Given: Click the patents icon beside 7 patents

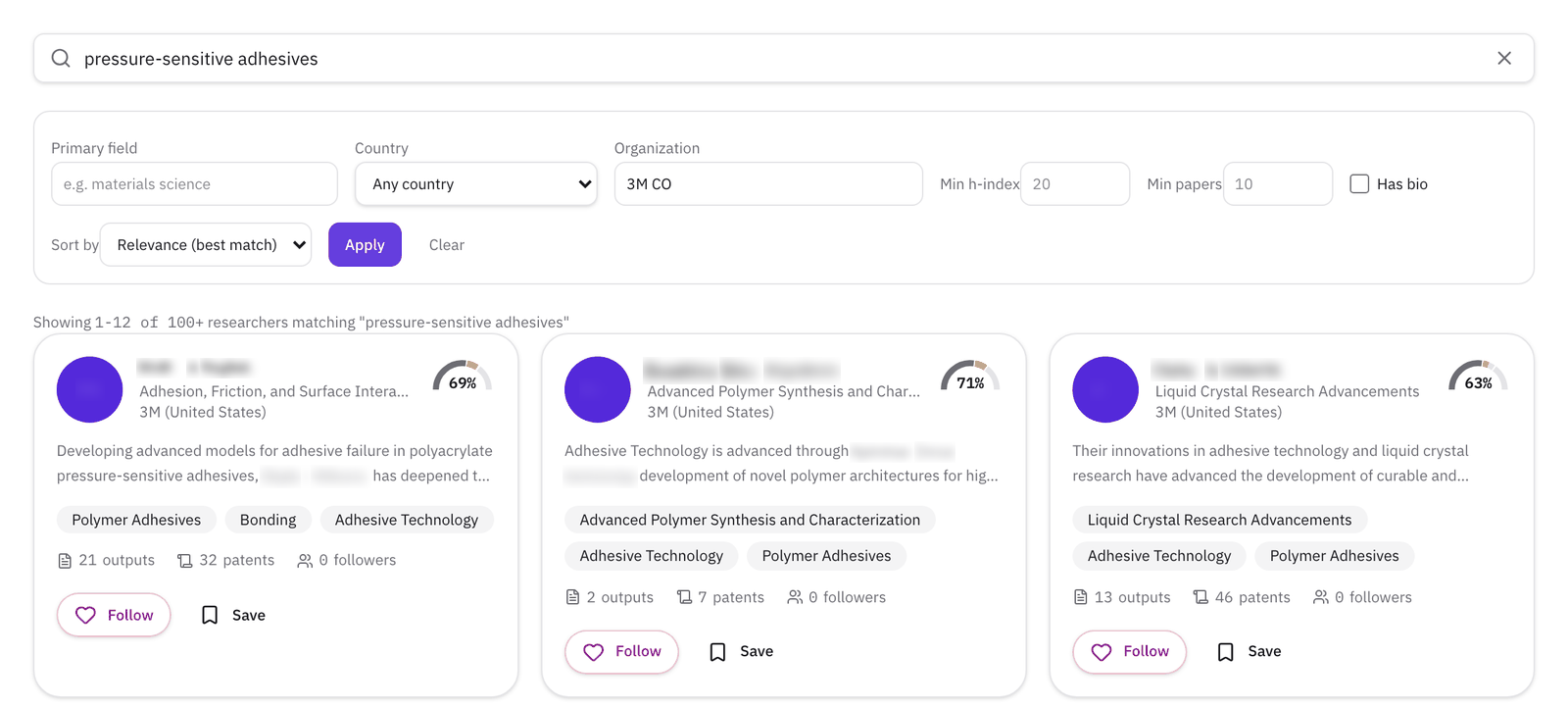Looking at the screenshot, I should 684,597.
